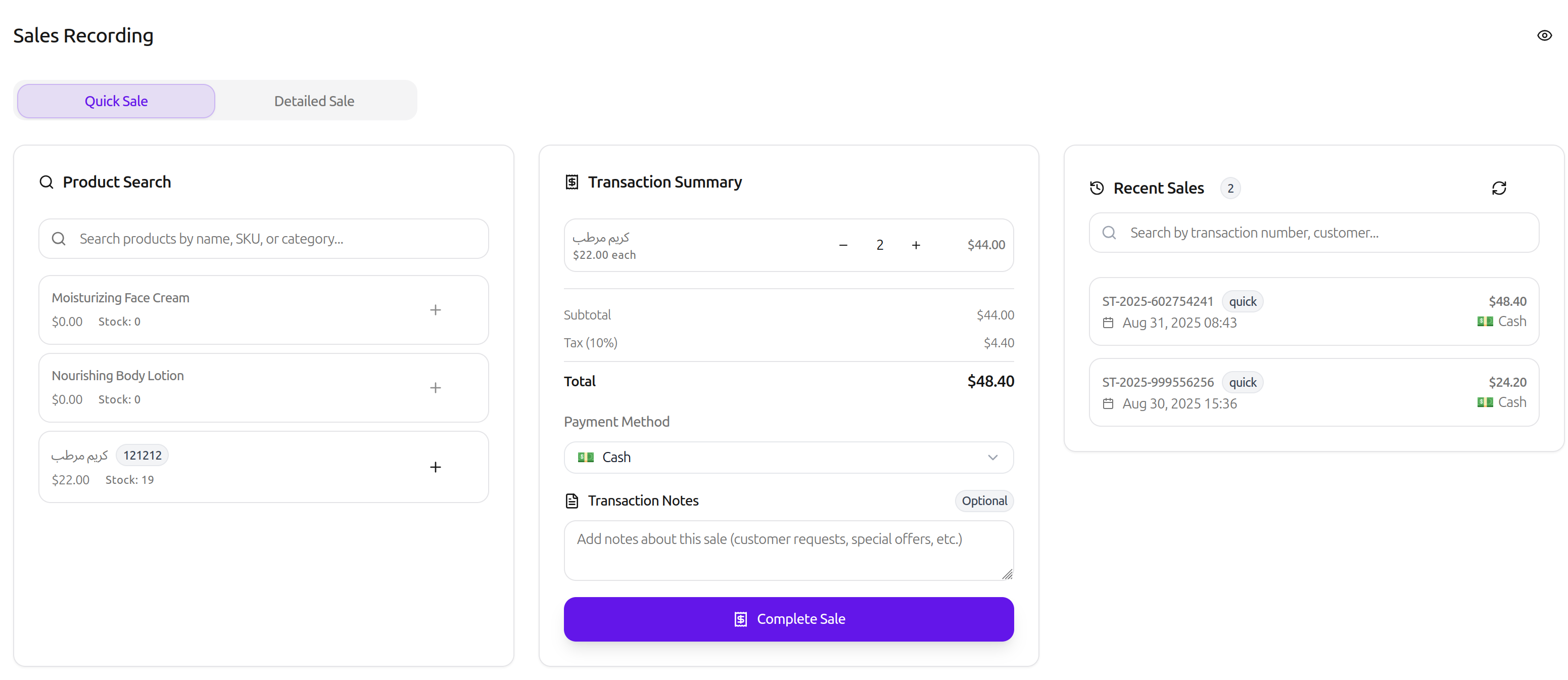
Task: Open sale ST-2025-999556256 from Recent Sales
Action: [1313, 392]
